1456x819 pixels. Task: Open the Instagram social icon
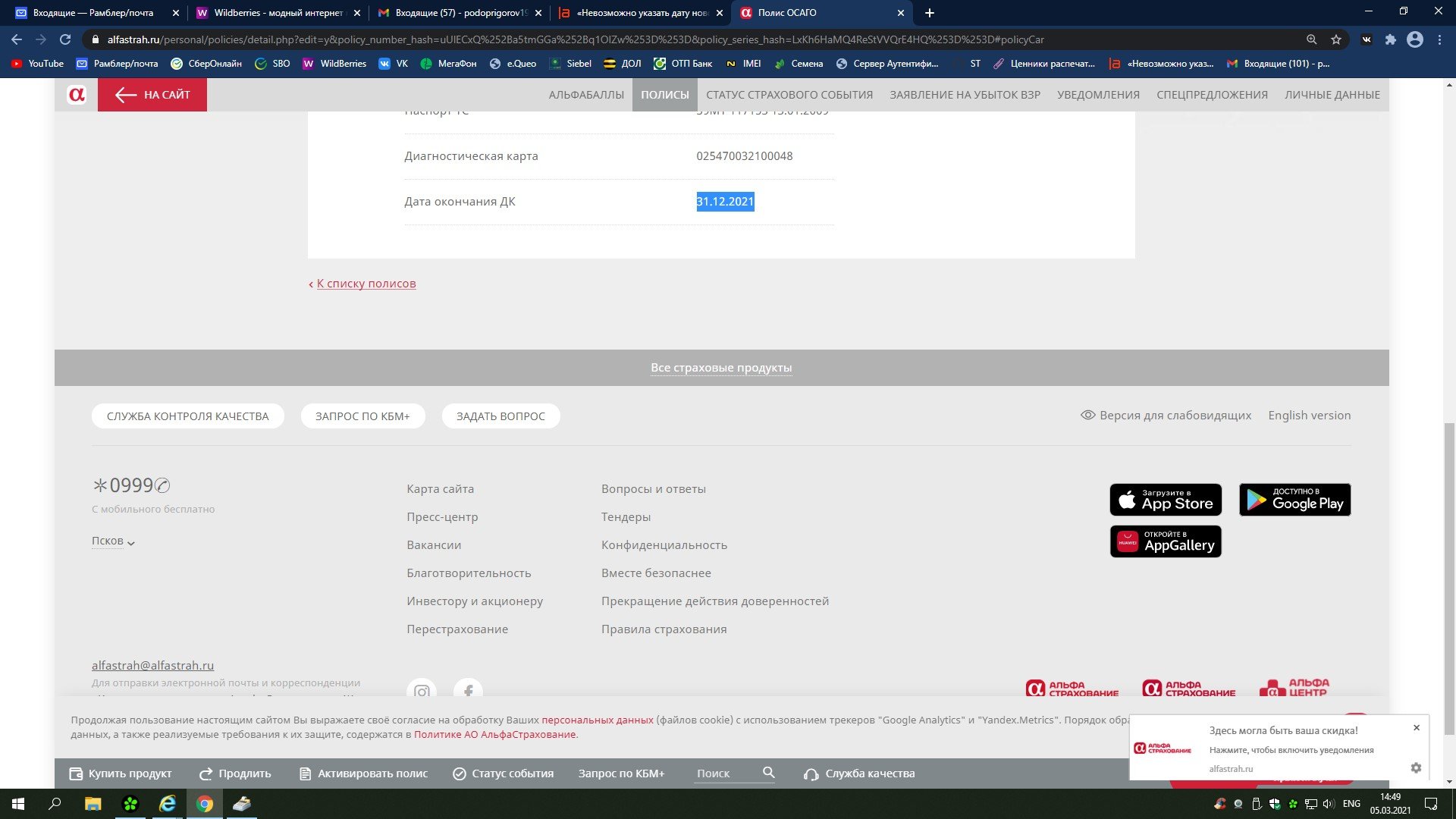coord(422,689)
